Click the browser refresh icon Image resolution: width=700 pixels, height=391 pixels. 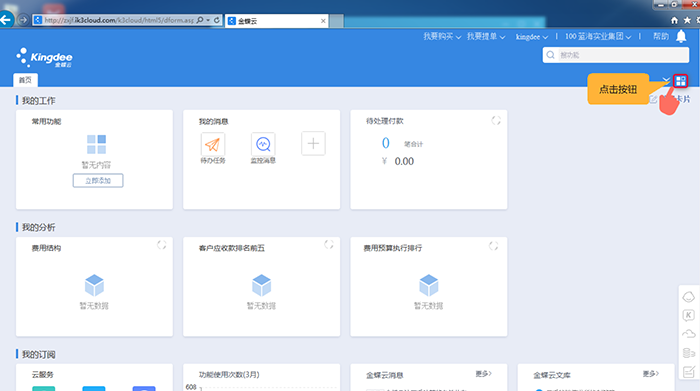point(217,20)
